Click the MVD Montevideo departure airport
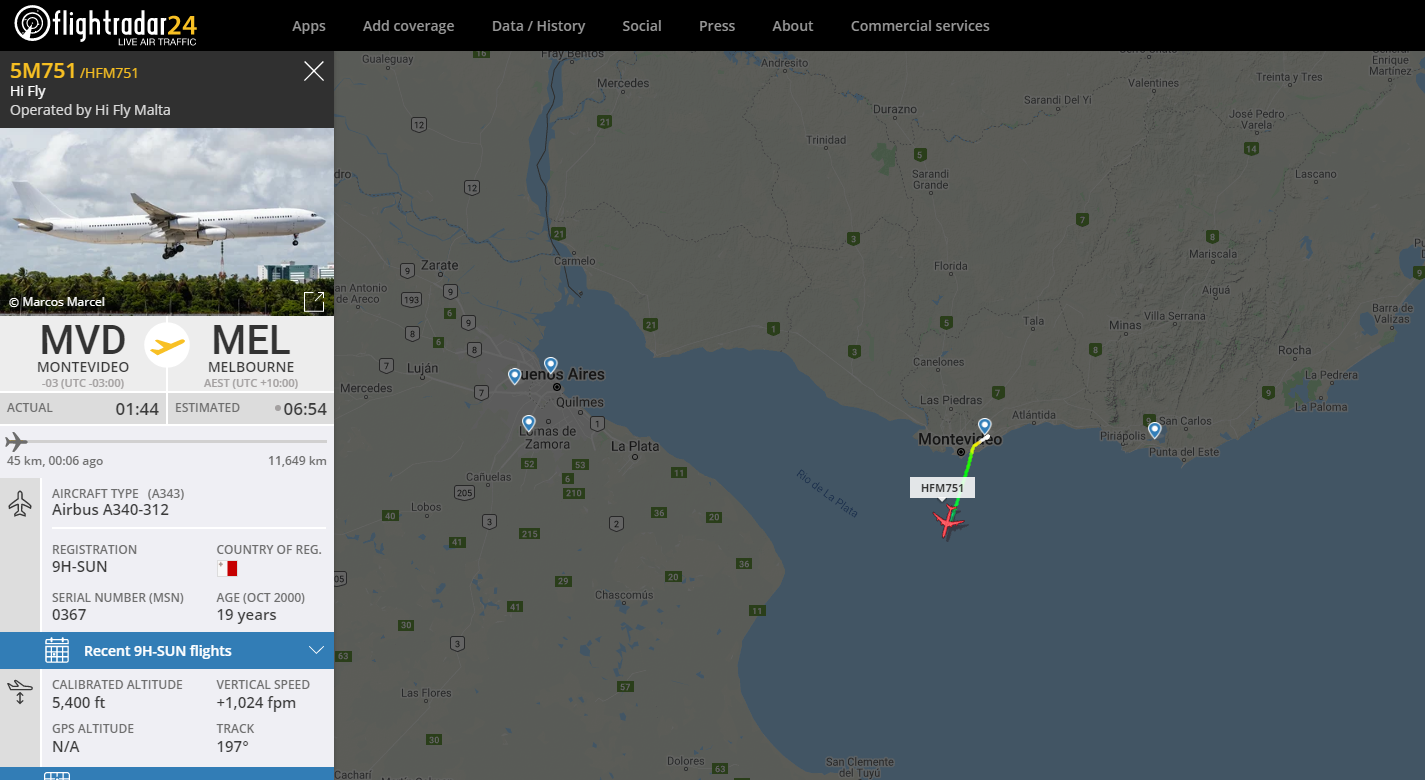This screenshot has height=780, width=1425. point(82,350)
